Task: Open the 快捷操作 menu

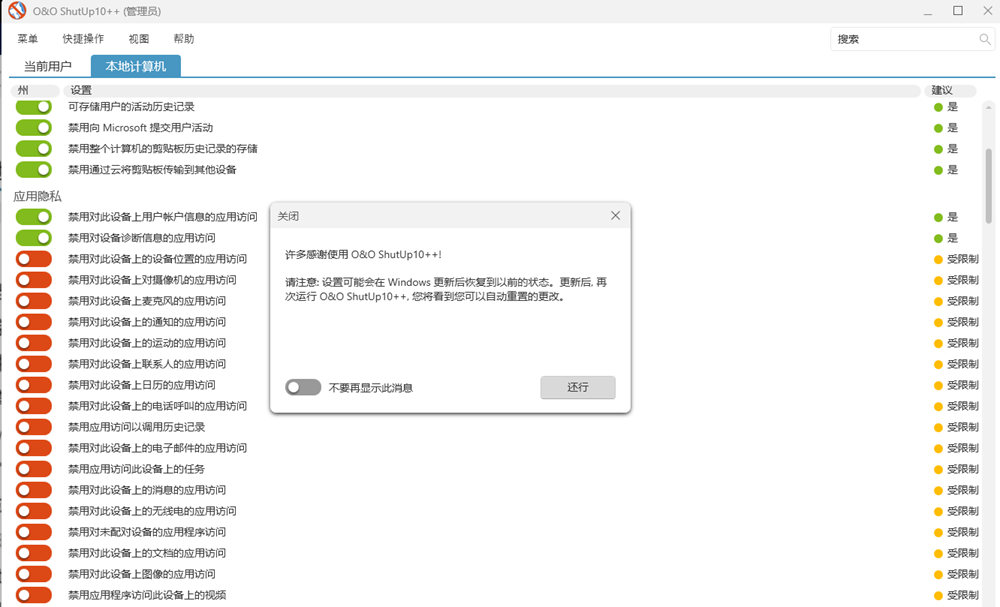Action: coord(83,39)
